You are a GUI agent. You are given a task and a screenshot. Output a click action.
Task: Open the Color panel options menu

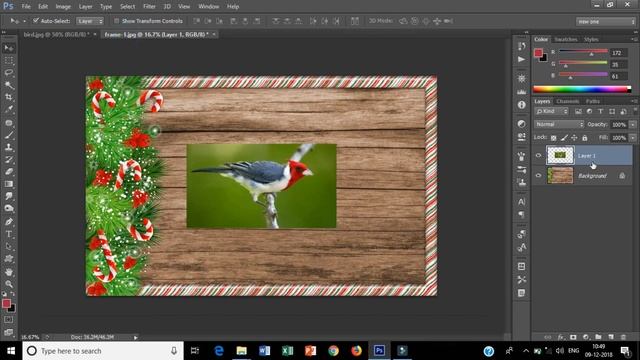click(x=634, y=39)
